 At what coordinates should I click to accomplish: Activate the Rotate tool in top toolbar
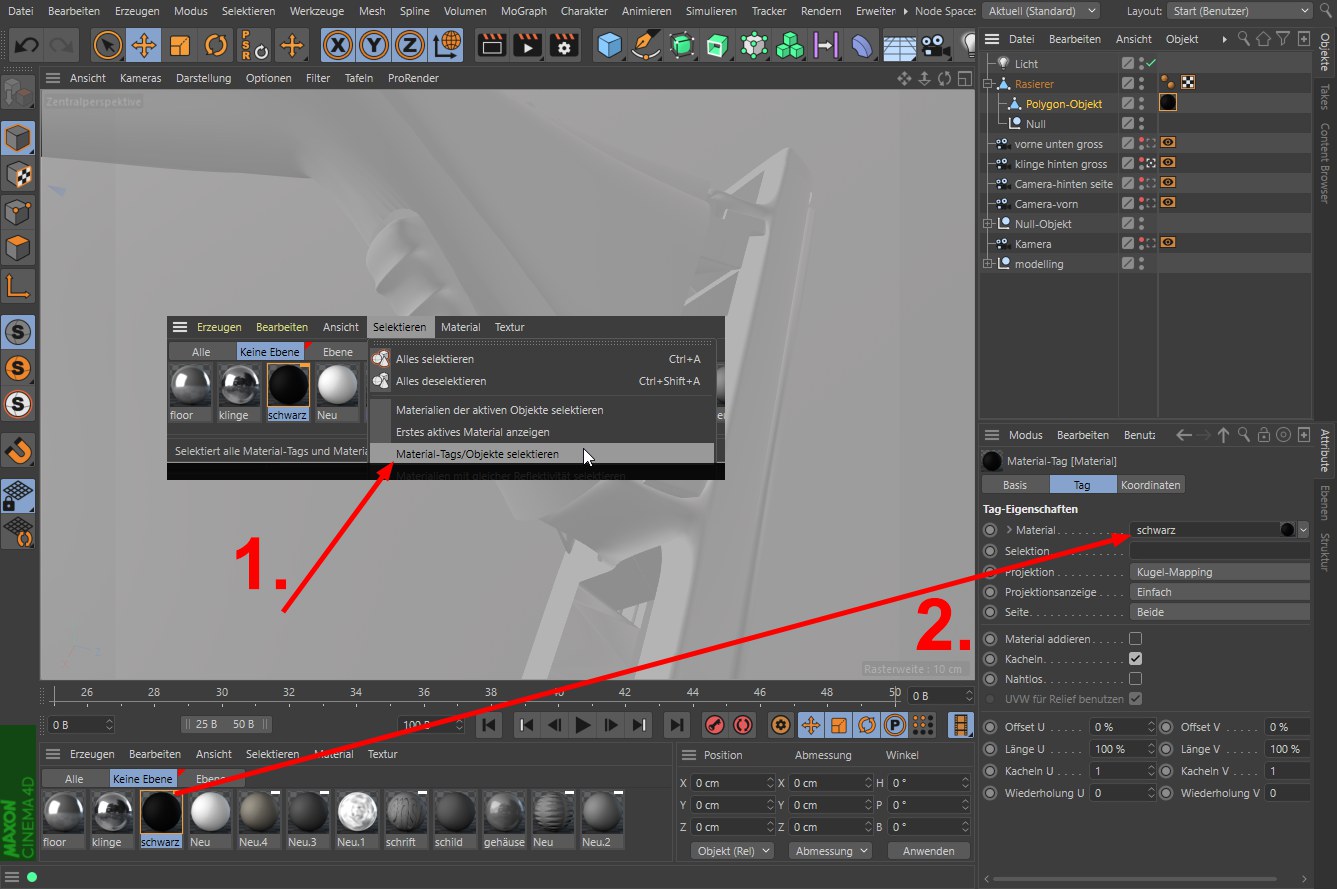tap(216, 45)
